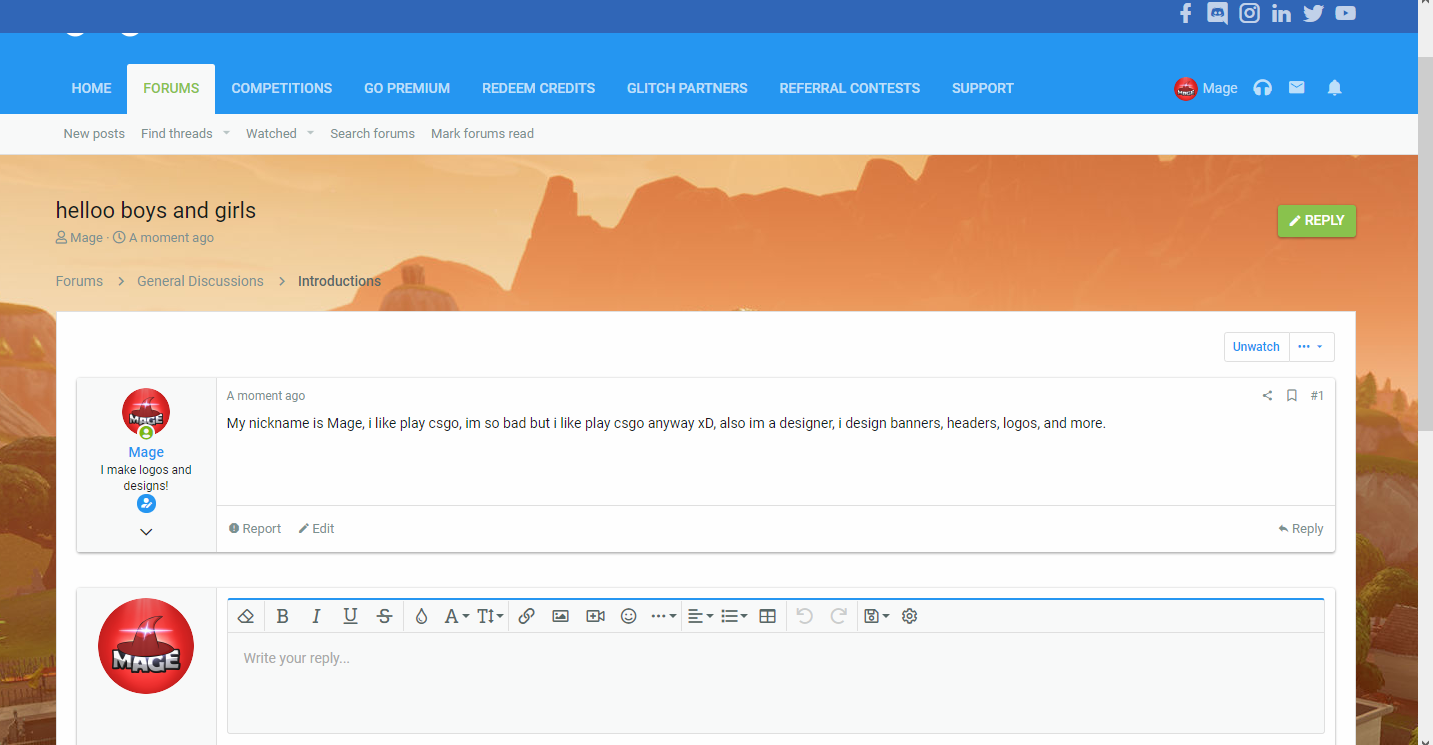The height and width of the screenshot is (745, 1433).
Task: Open the text color picker
Action: 421,616
